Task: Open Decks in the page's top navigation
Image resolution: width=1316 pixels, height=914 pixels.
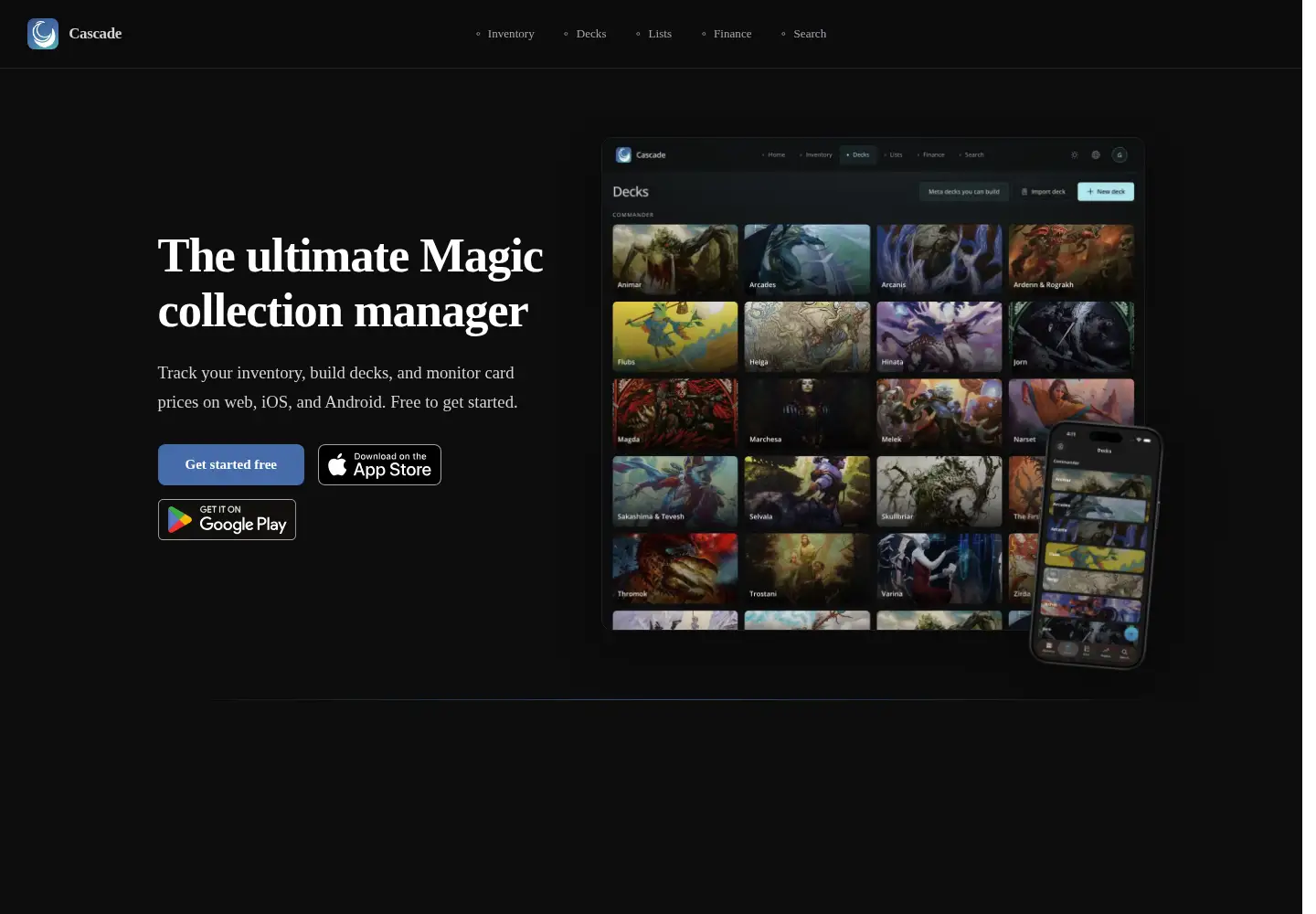Action: pyautogui.click(x=585, y=34)
